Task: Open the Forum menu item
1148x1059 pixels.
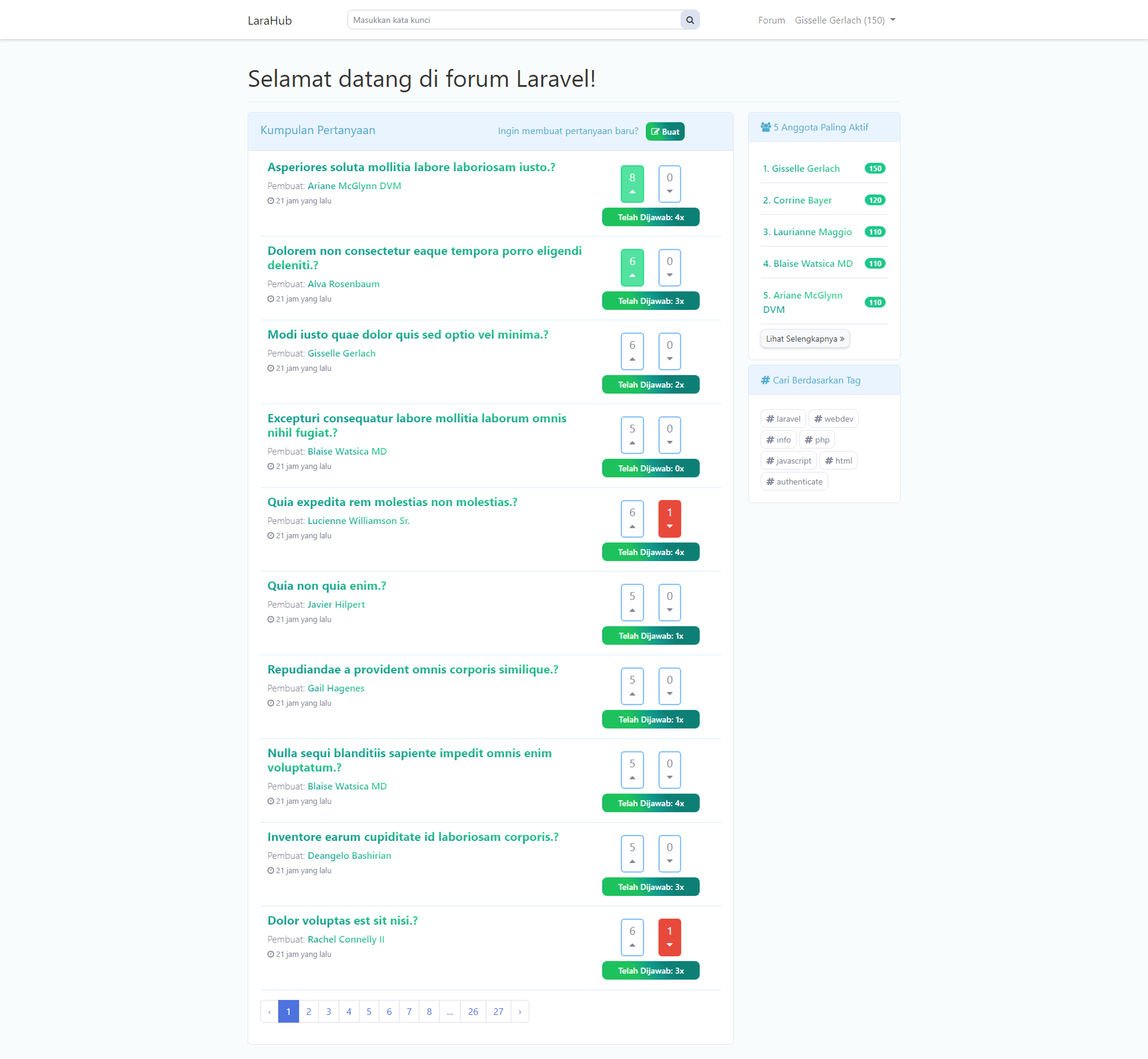Action: pyautogui.click(x=771, y=19)
